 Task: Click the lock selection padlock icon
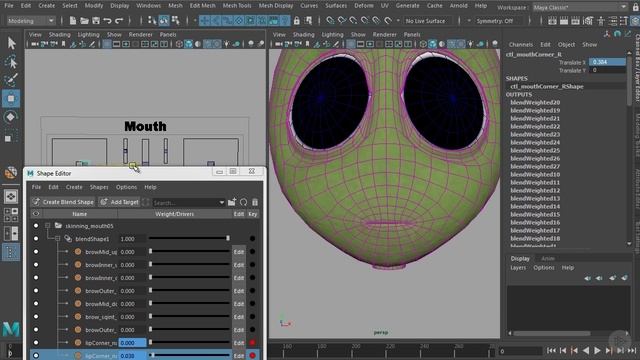[297, 20]
